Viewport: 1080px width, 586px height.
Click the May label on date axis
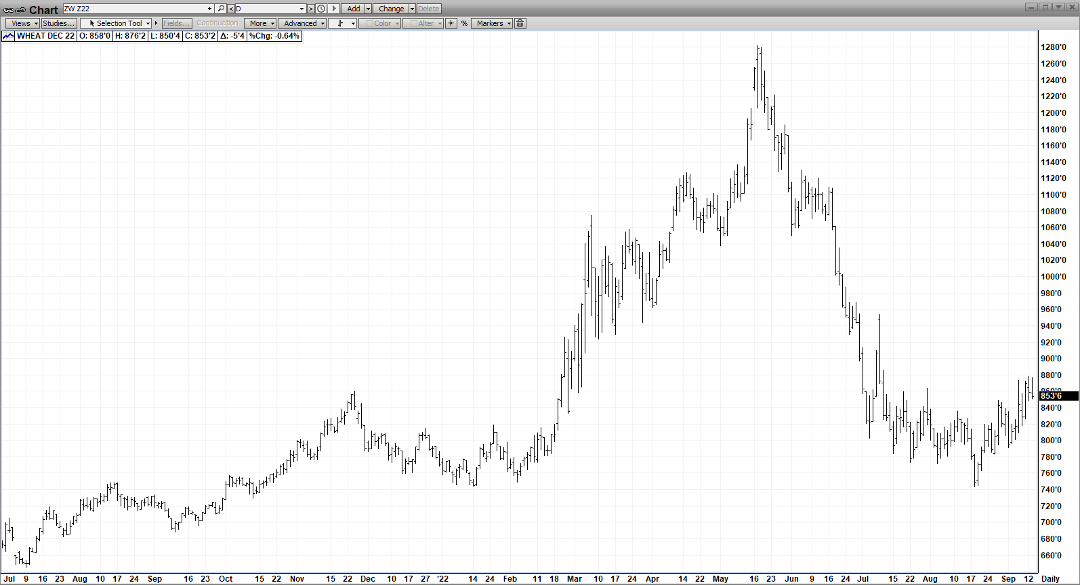pyautogui.click(x=720, y=579)
